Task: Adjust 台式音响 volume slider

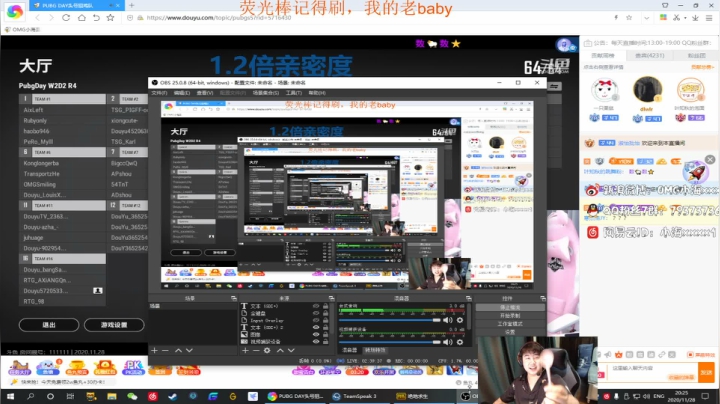Action: tap(390, 320)
